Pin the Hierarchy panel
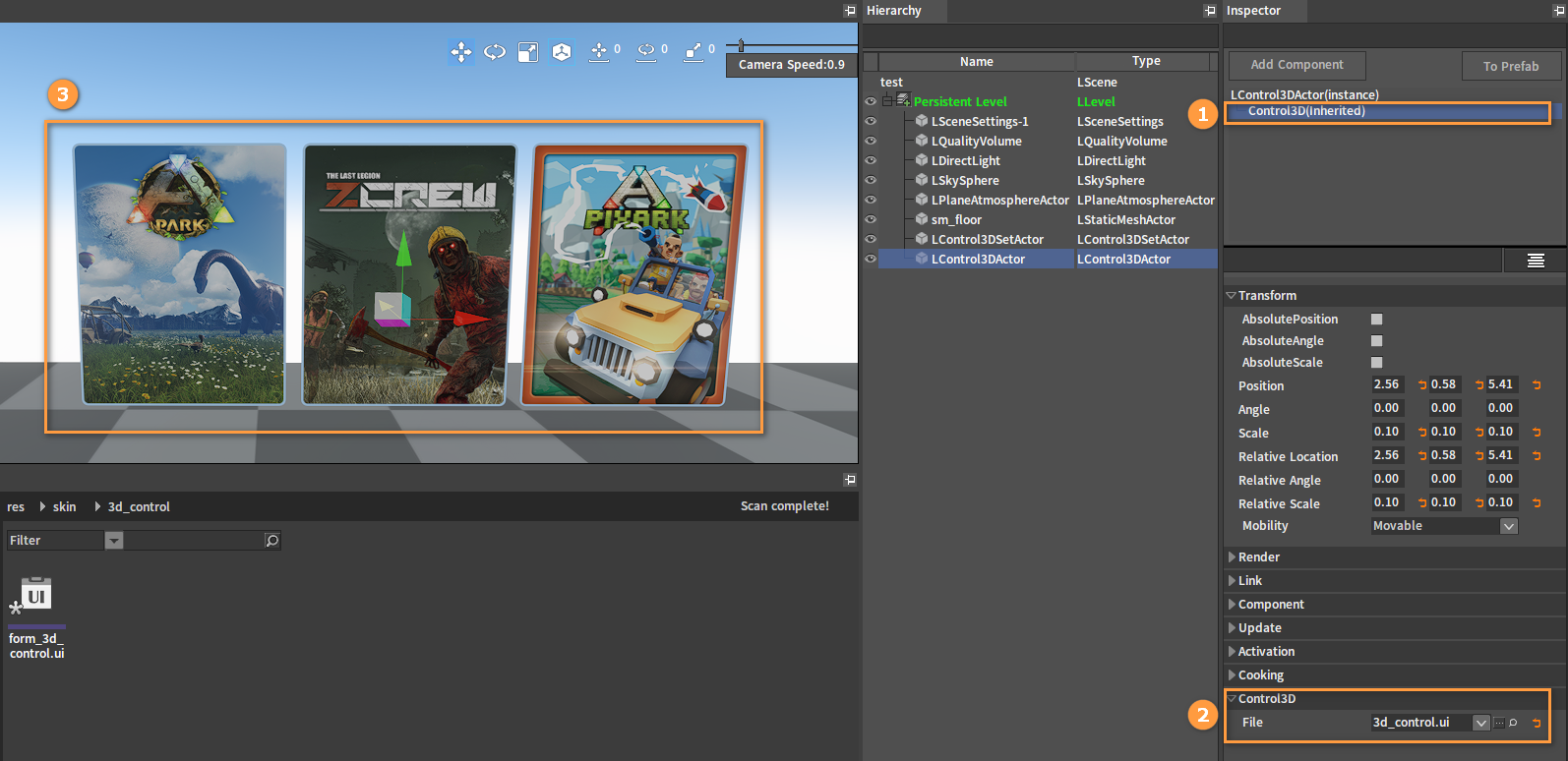The height and width of the screenshot is (761, 1568). pos(1210,10)
